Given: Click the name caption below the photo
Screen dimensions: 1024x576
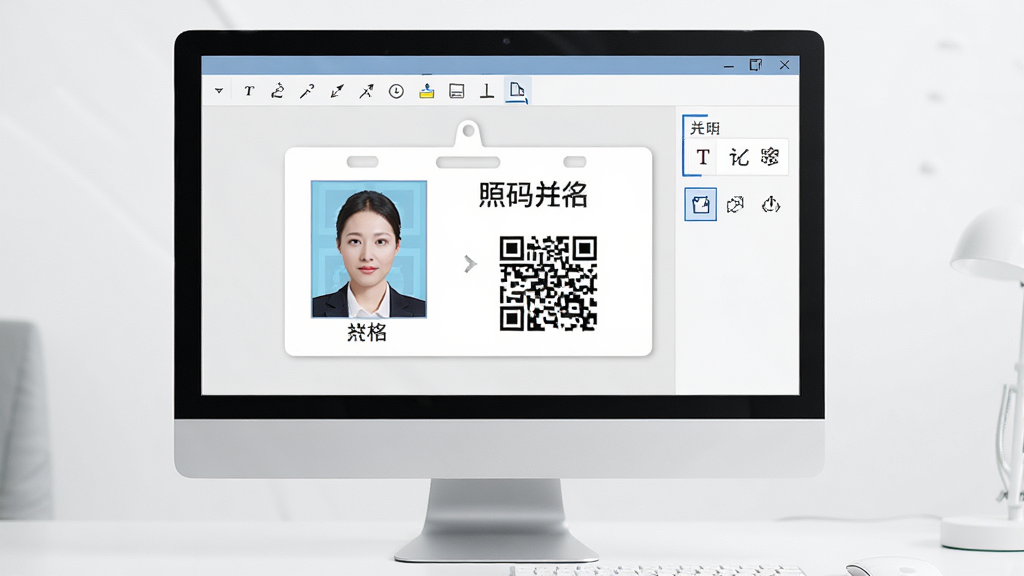Looking at the screenshot, I should (x=367, y=332).
